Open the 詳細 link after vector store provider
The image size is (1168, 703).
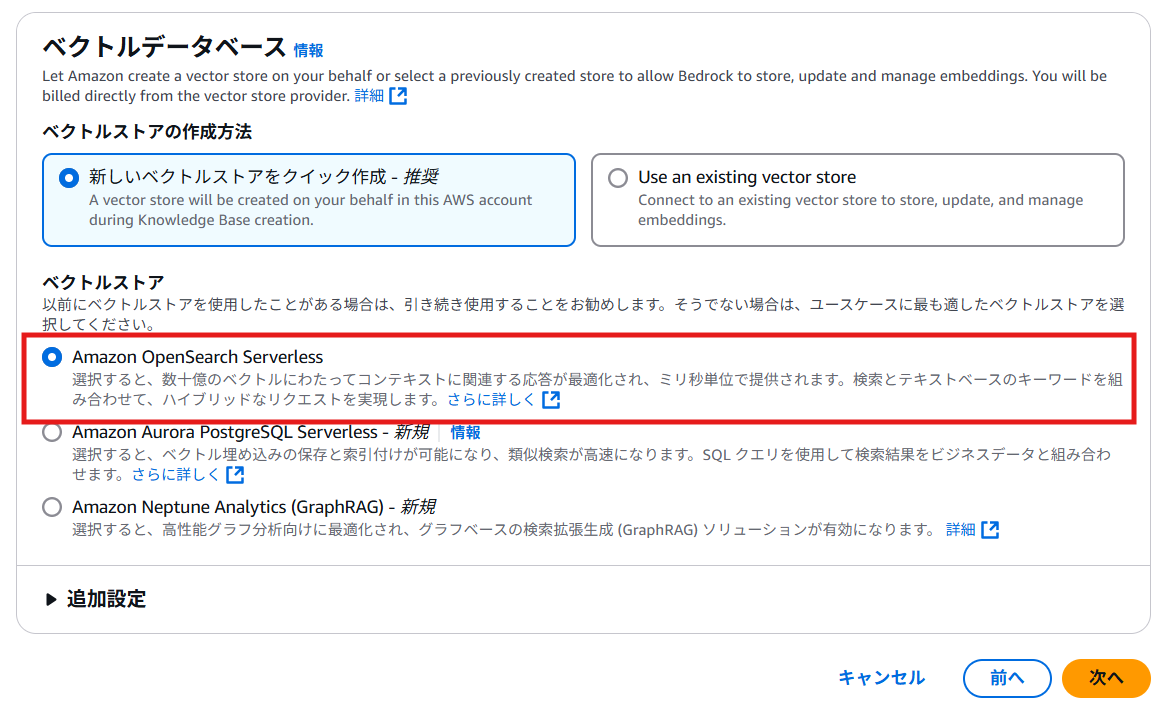click(x=369, y=96)
